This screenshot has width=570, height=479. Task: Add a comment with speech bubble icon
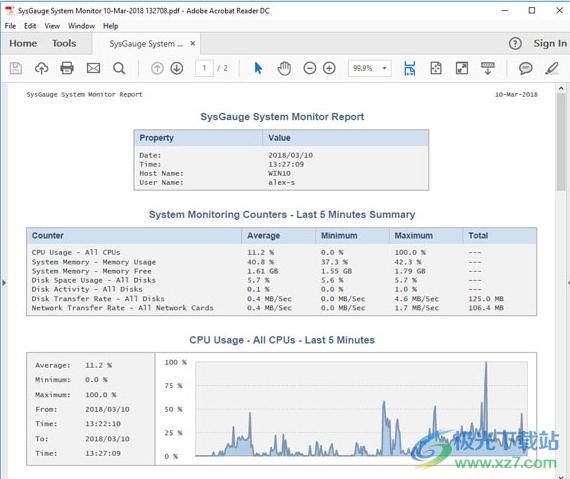click(526, 68)
